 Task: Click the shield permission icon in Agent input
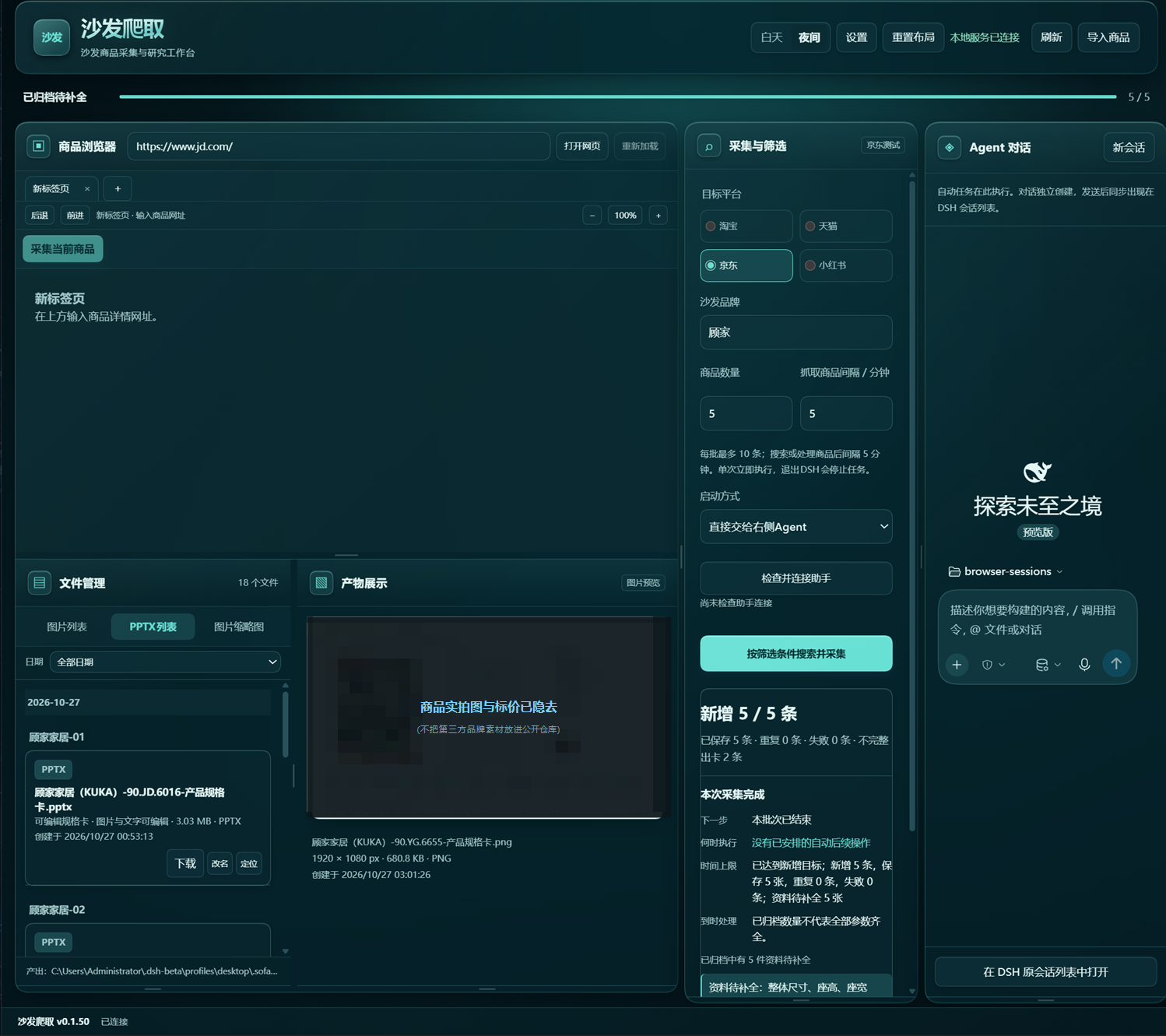(987, 665)
